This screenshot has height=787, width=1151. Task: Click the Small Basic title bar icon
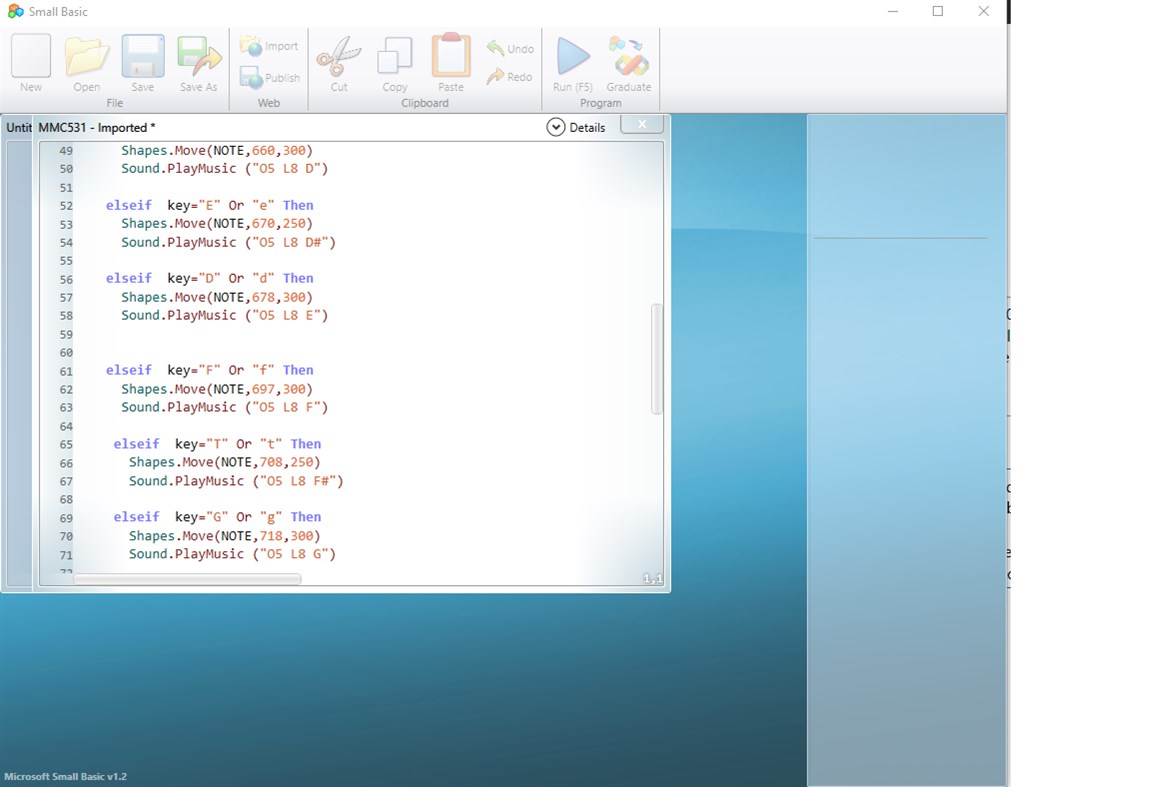point(15,11)
